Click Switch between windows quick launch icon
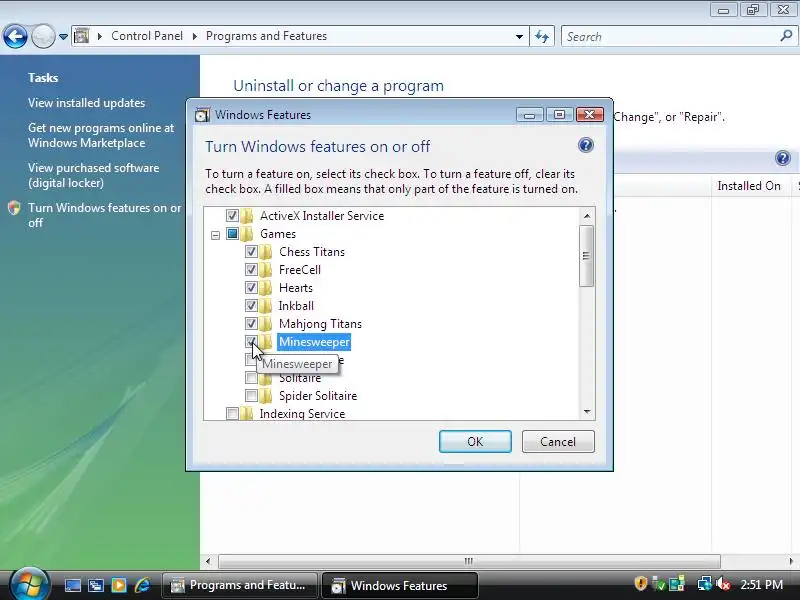The image size is (800, 600). click(95, 585)
